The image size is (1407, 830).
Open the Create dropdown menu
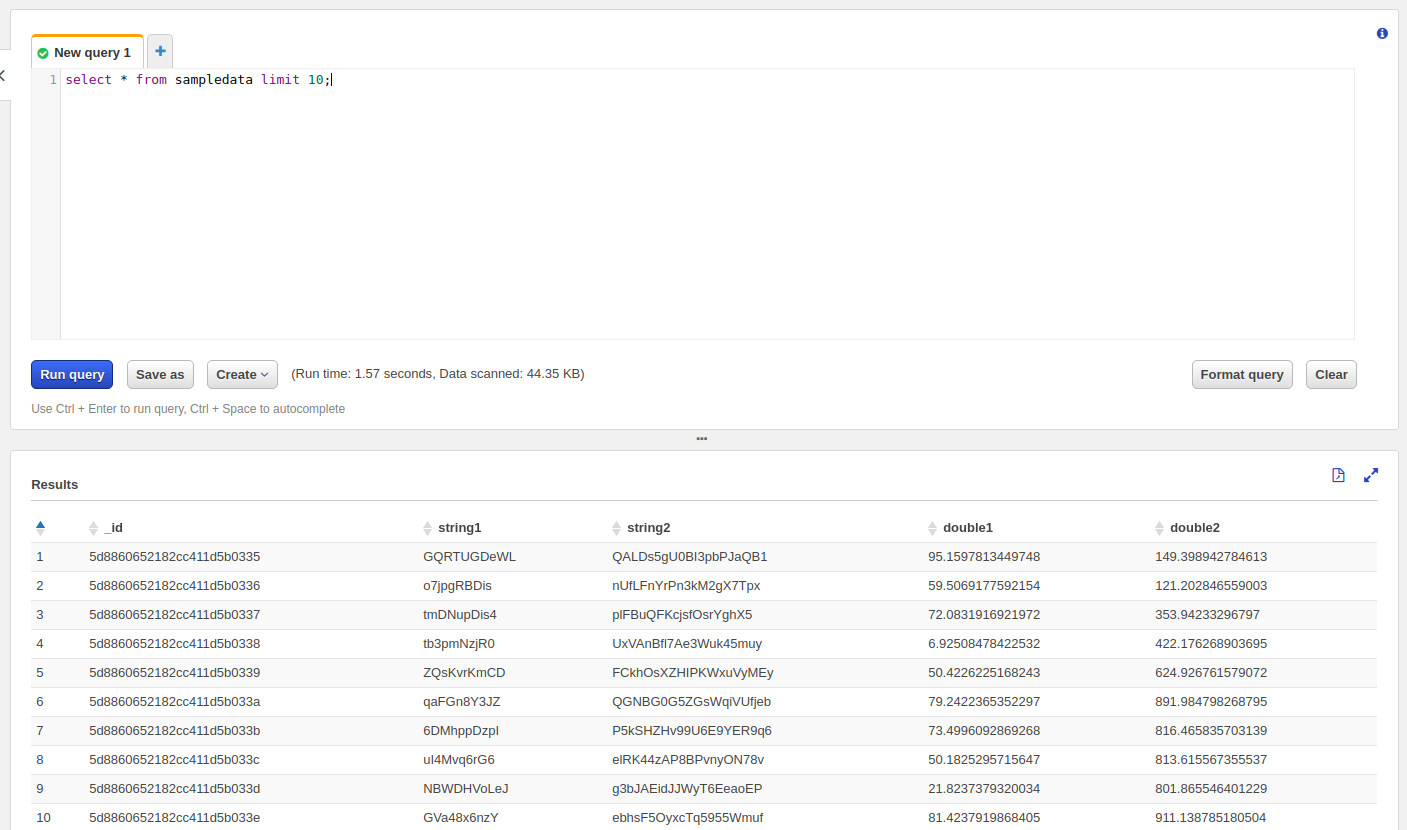(x=242, y=374)
